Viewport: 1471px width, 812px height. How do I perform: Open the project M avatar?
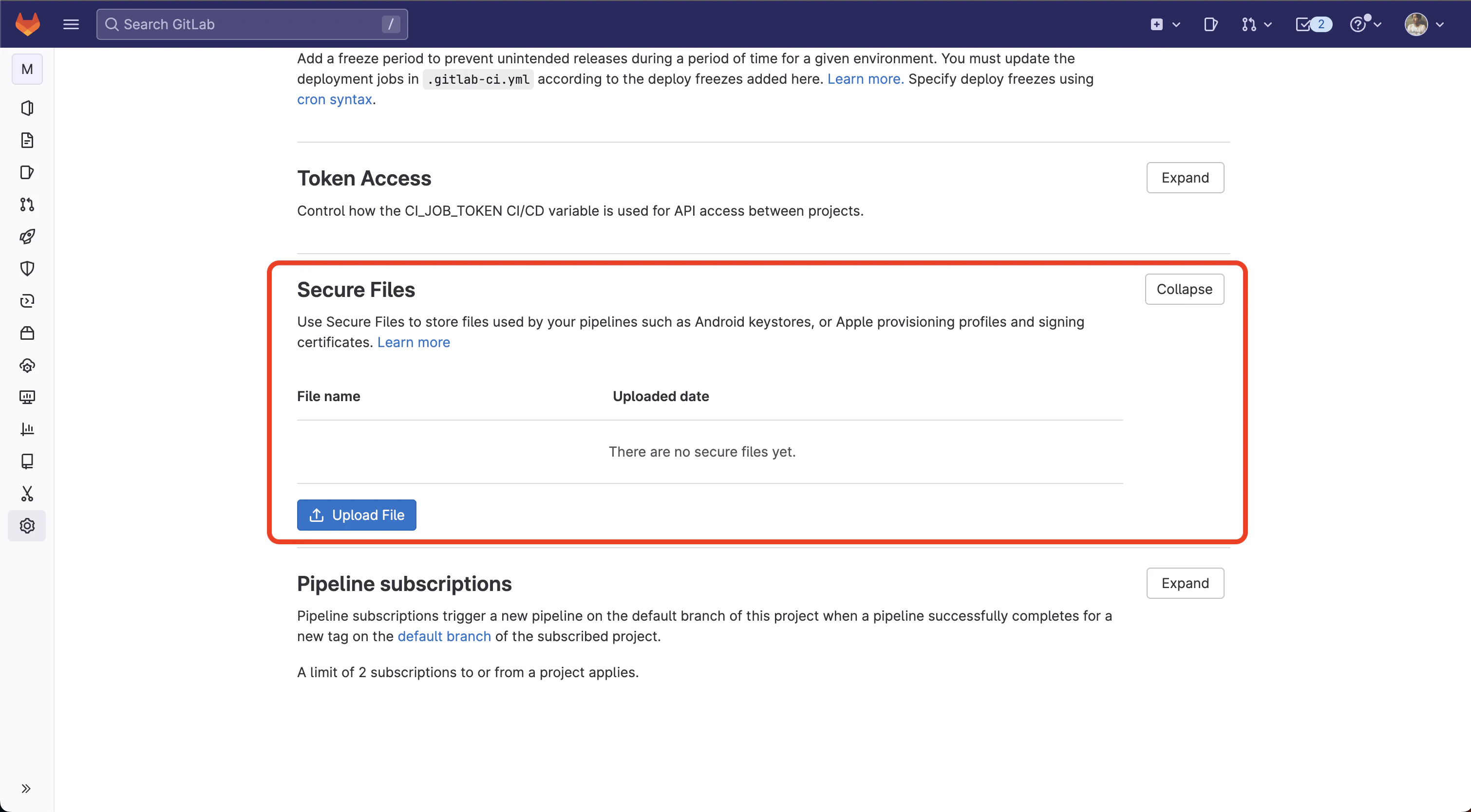click(27, 69)
